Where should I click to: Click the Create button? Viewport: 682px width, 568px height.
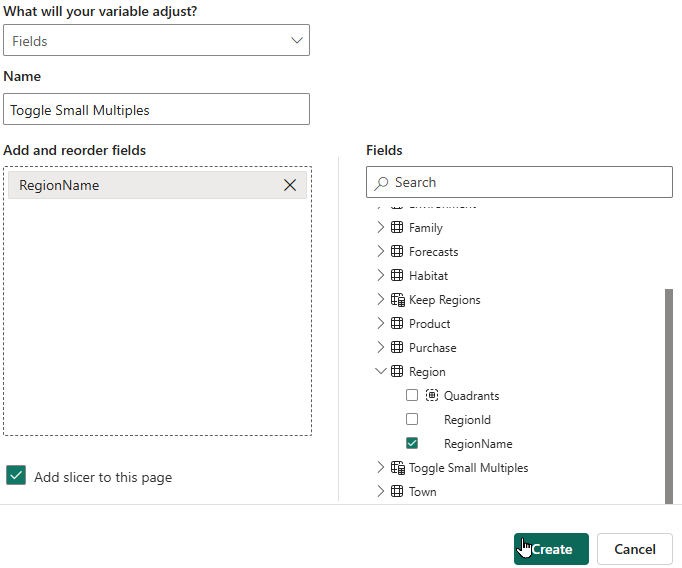tap(551, 549)
